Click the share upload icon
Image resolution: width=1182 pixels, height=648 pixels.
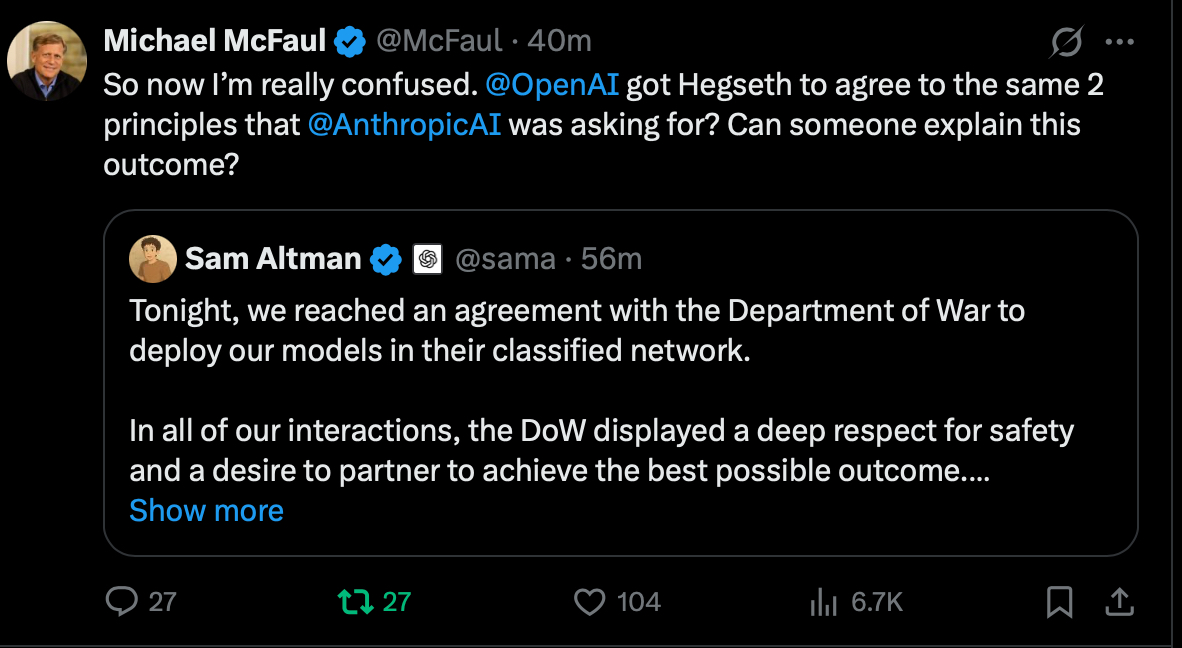coord(1119,601)
